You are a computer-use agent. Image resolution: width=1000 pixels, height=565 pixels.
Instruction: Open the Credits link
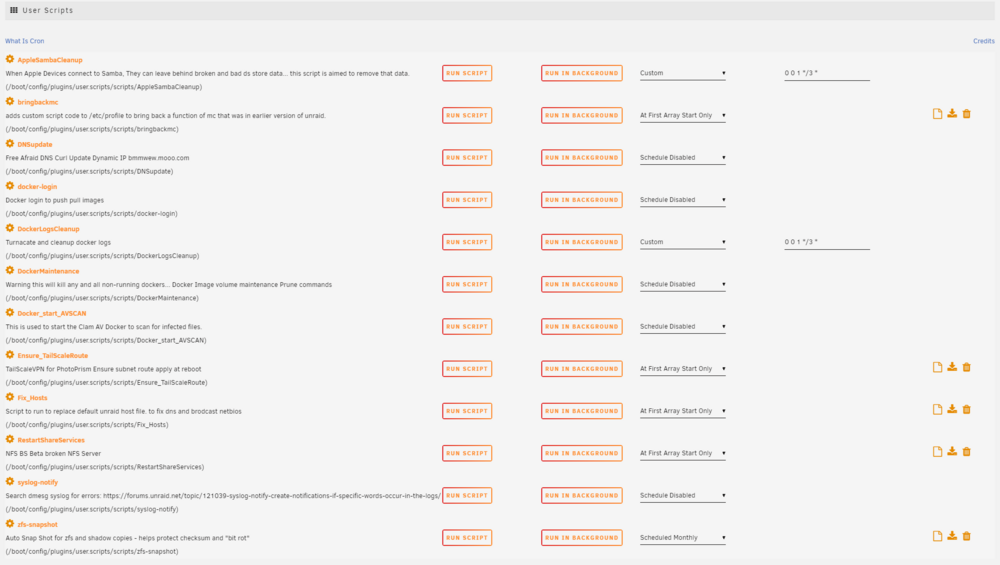tap(983, 41)
